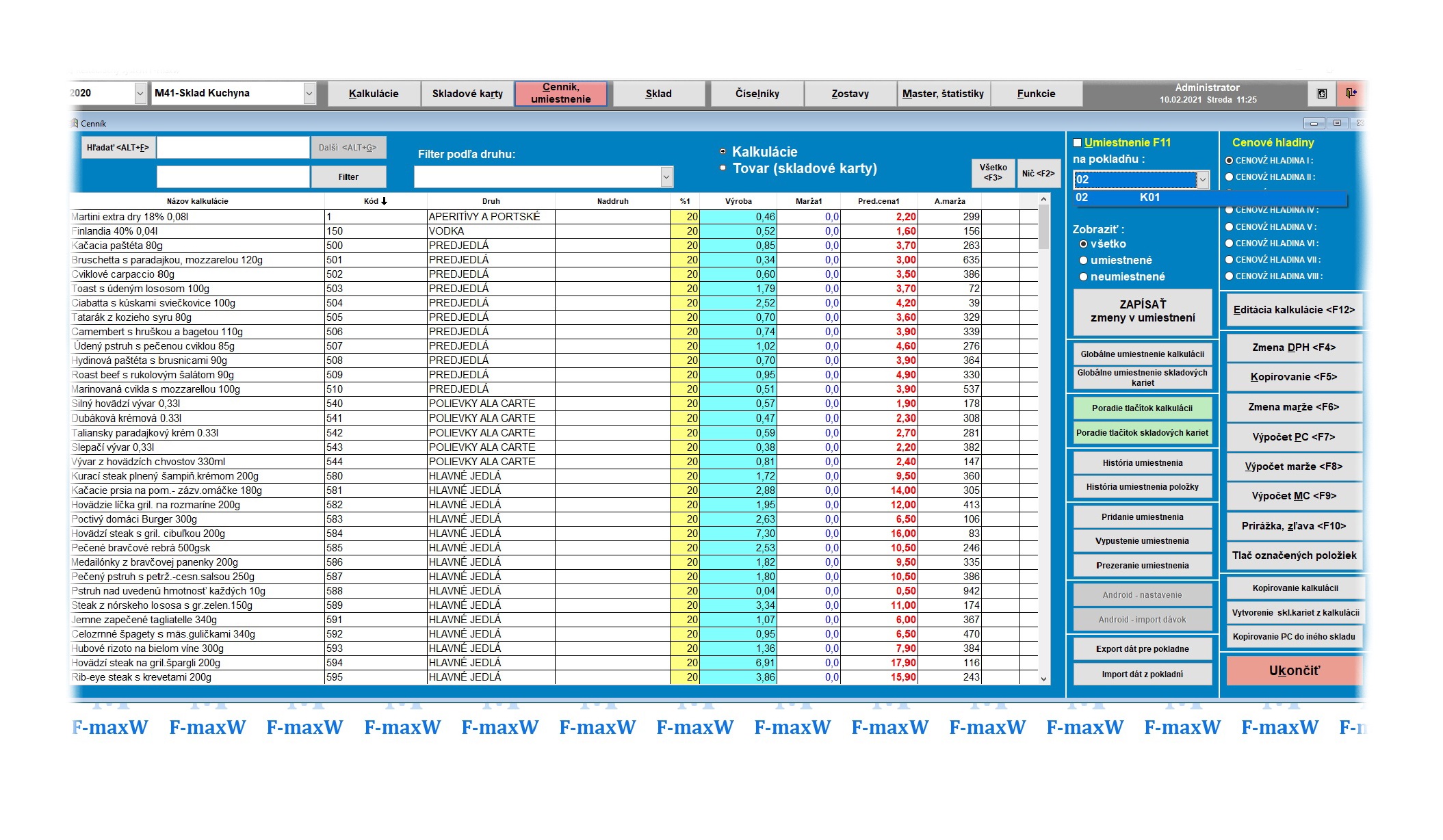This screenshot has height=840, width=1443.
Task: Click ZAPÍSAŤ zmeny v umiestnení button
Action: pos(1143,311)
